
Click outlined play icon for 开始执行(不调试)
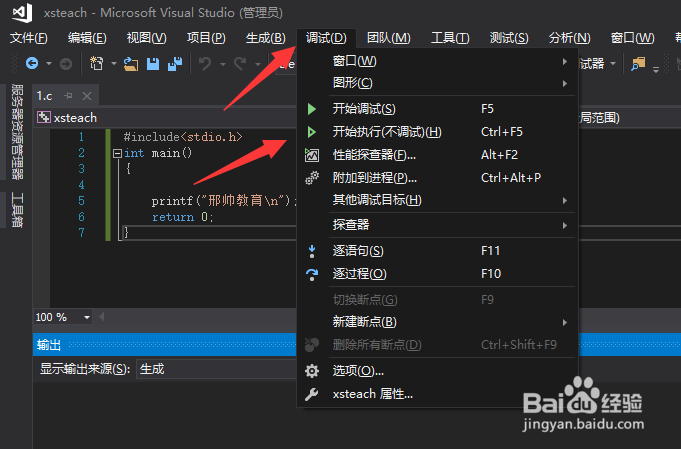click(311, 132)
